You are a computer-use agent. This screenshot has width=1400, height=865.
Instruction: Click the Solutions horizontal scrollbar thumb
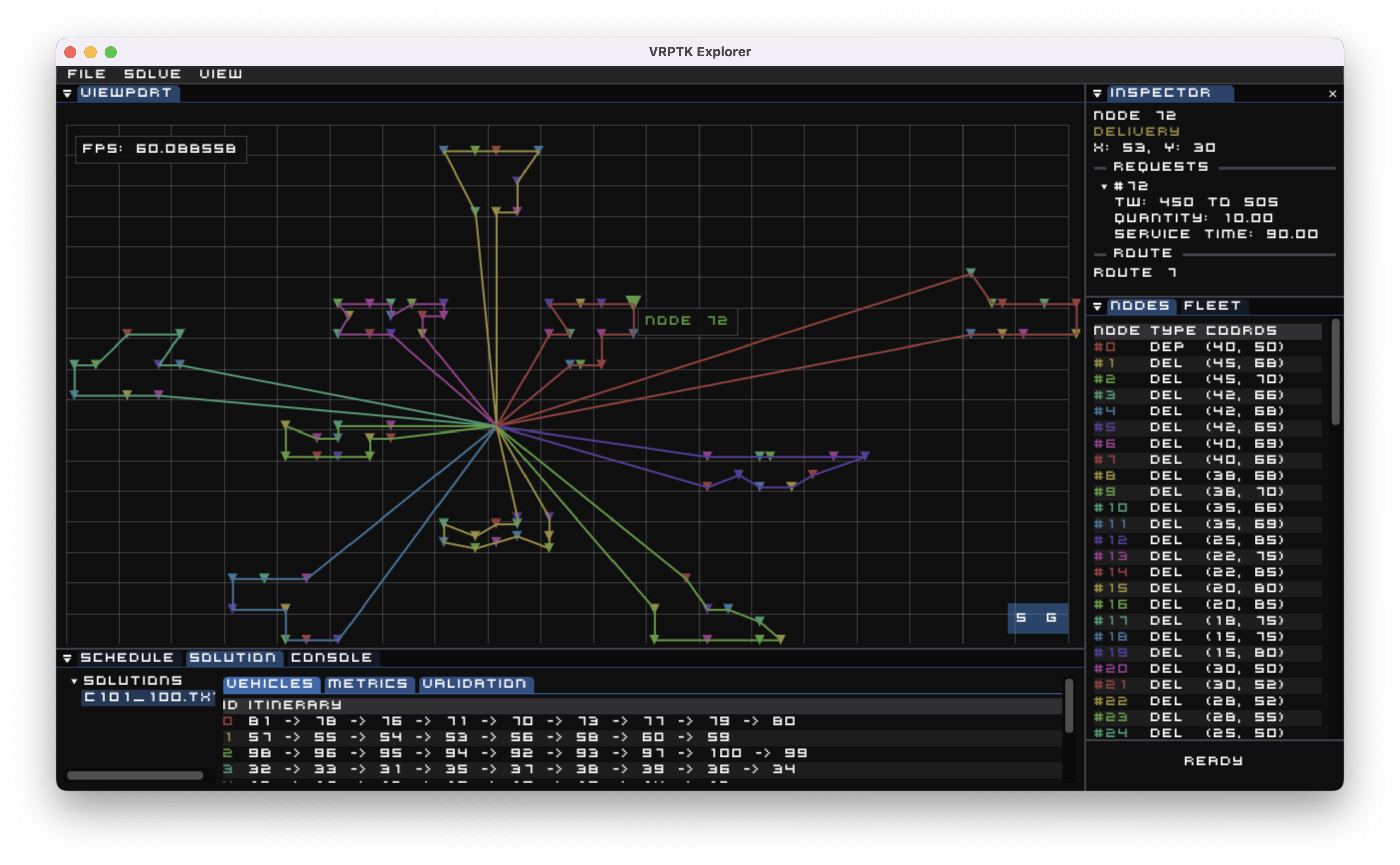135,776
